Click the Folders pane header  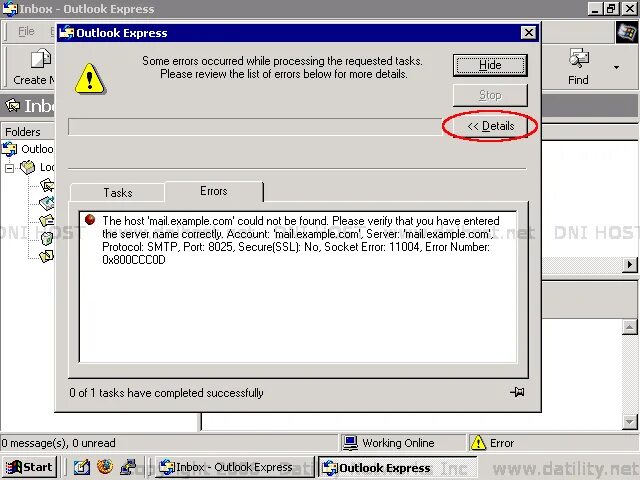[x=27, y=131]
